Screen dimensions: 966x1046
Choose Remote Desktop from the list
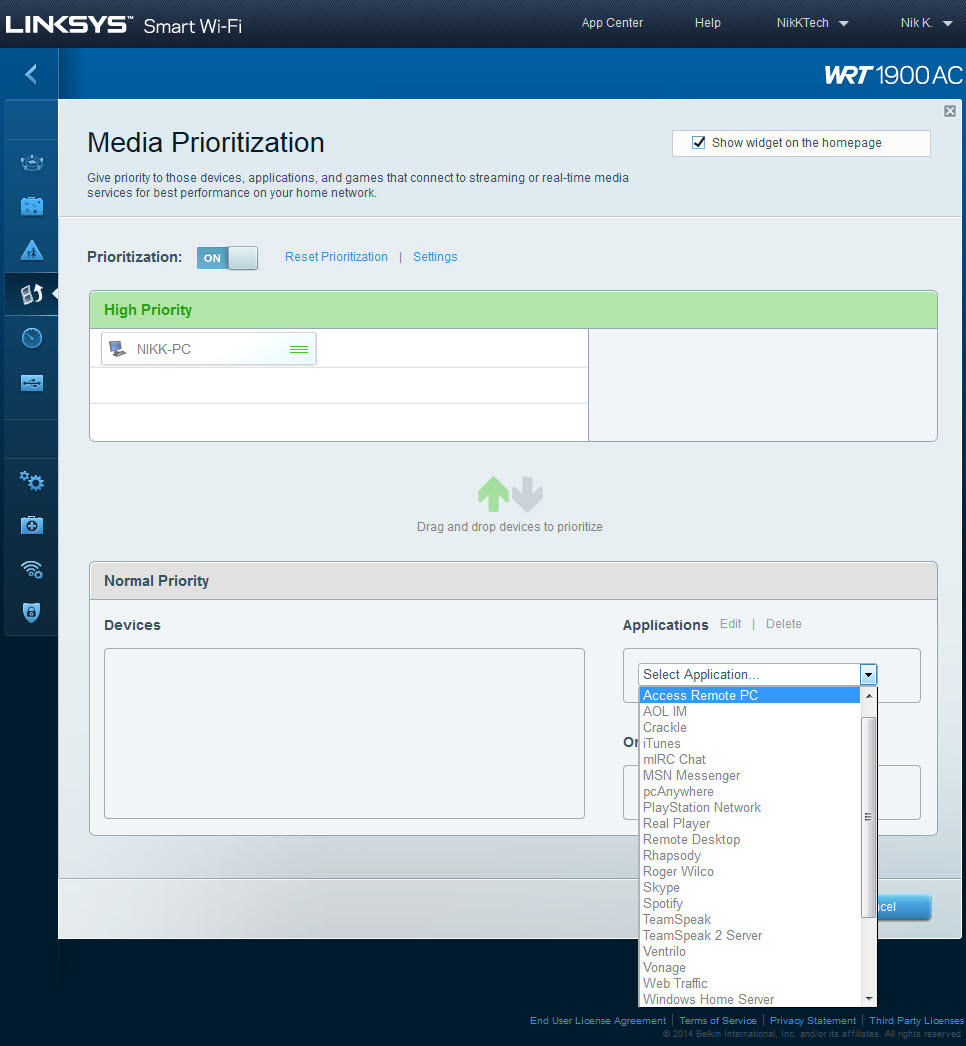[749, 839]
